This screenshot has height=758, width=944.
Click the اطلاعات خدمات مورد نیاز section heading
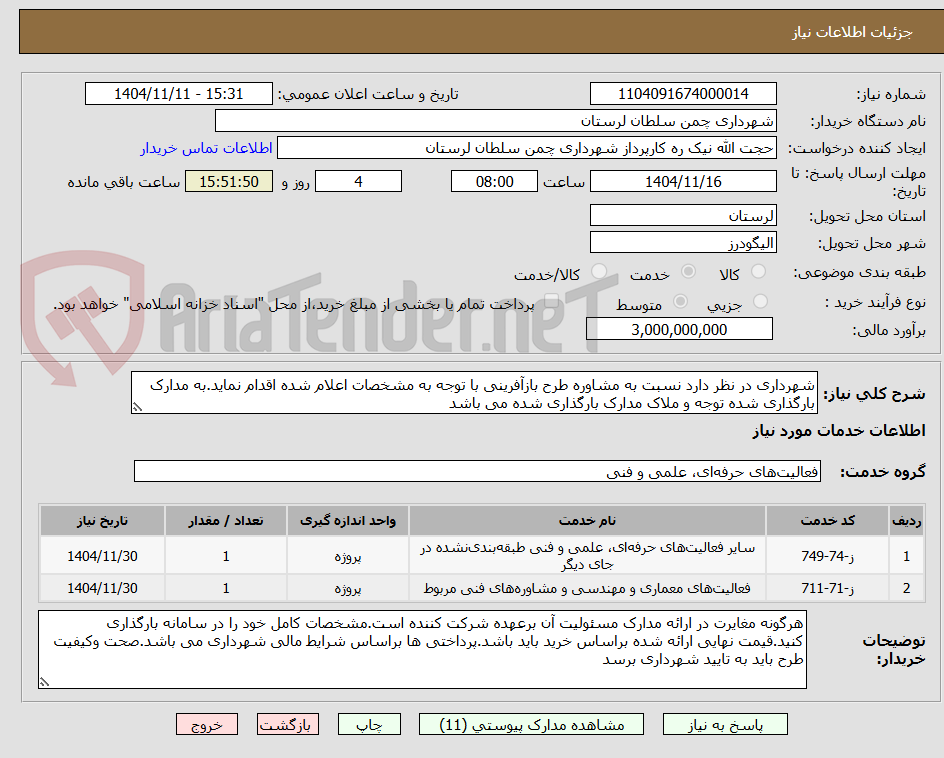[x=839, y=430]
